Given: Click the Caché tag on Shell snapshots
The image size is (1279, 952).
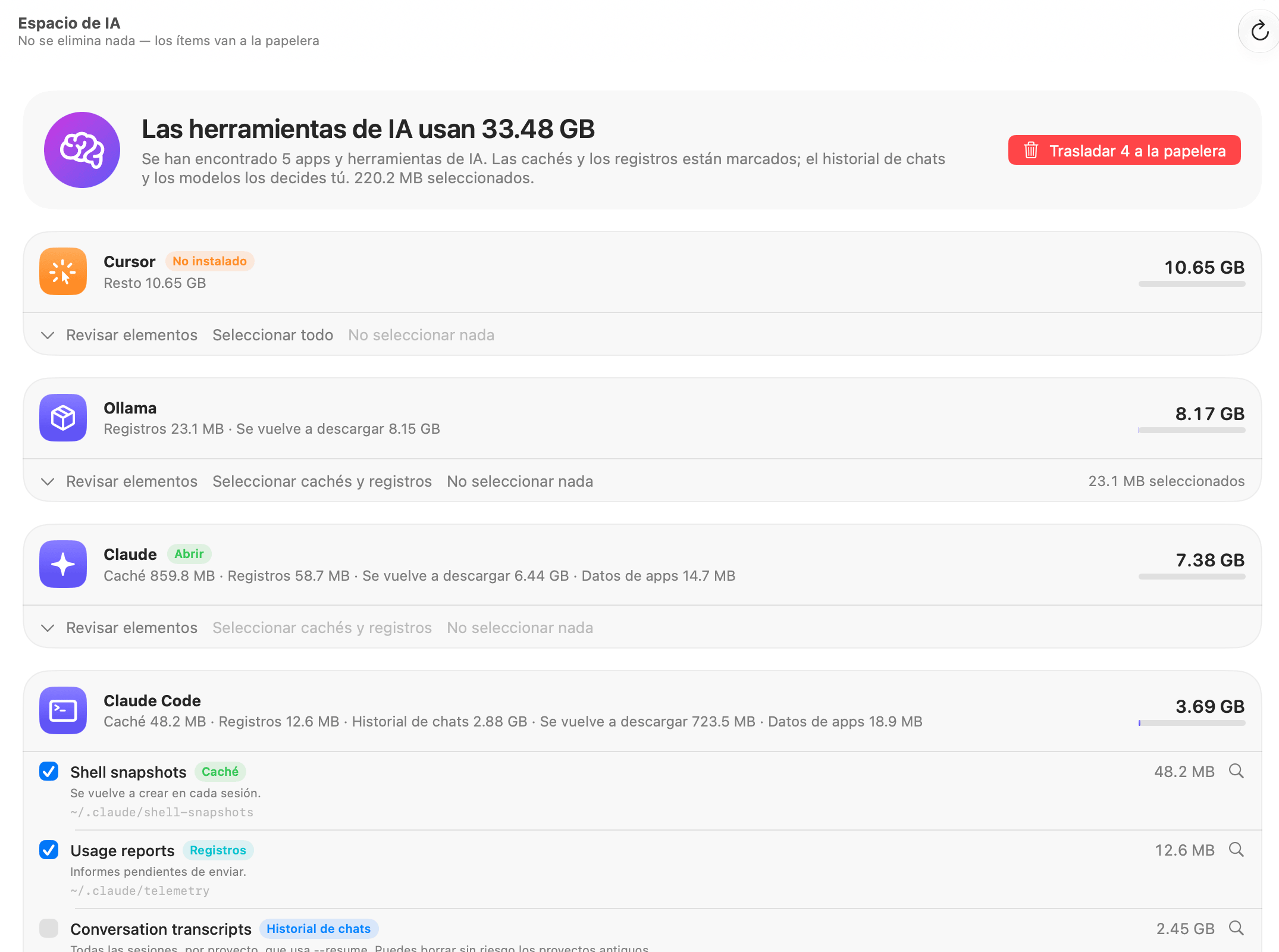Looking at the screenshot, I should point(220,772).
